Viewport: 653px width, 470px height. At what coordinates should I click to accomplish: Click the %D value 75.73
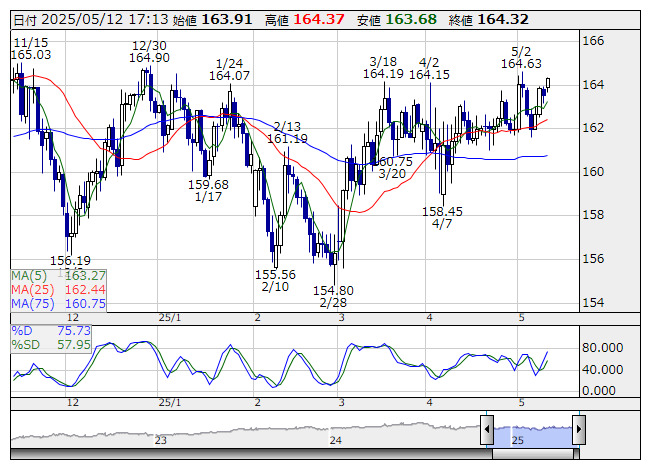point(74,331)
